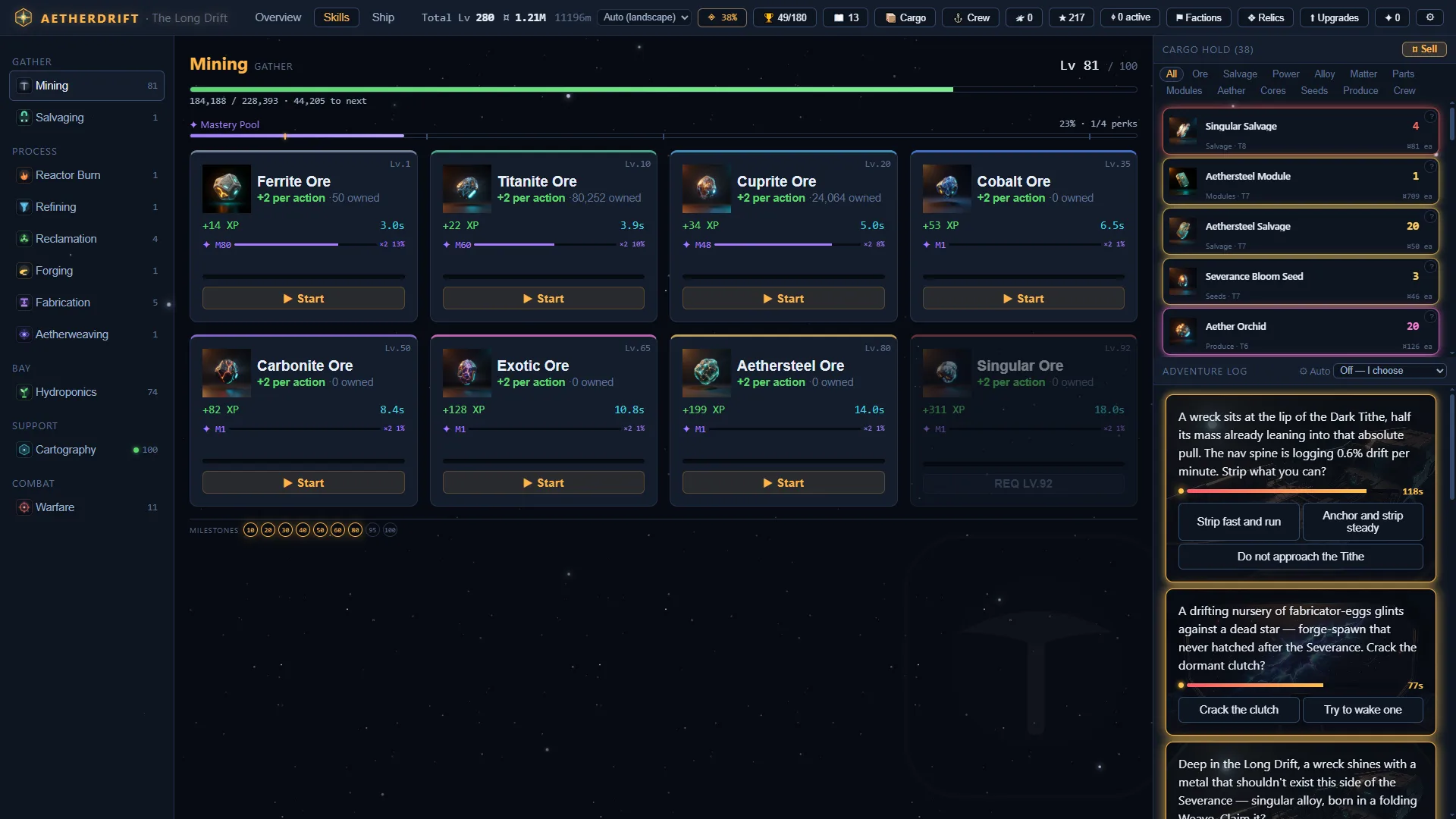The width and height of the screenshot is (1456, 819).
Task: Click the Severance Bloom Seed cargo icon
Action: 1182,281
